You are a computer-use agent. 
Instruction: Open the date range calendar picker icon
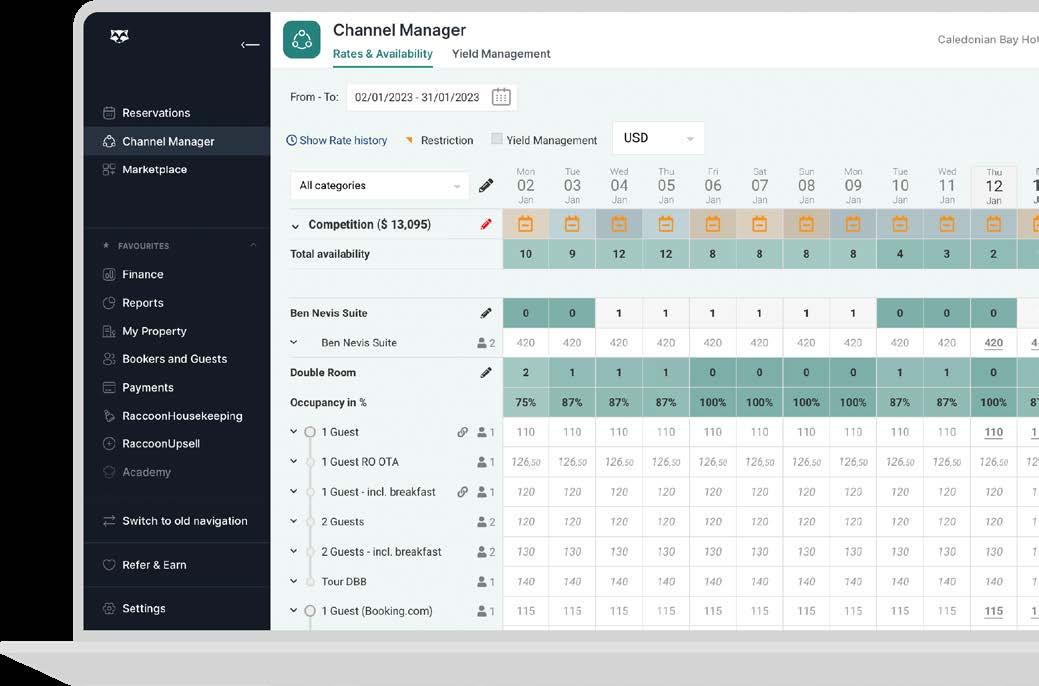(501, 97)
